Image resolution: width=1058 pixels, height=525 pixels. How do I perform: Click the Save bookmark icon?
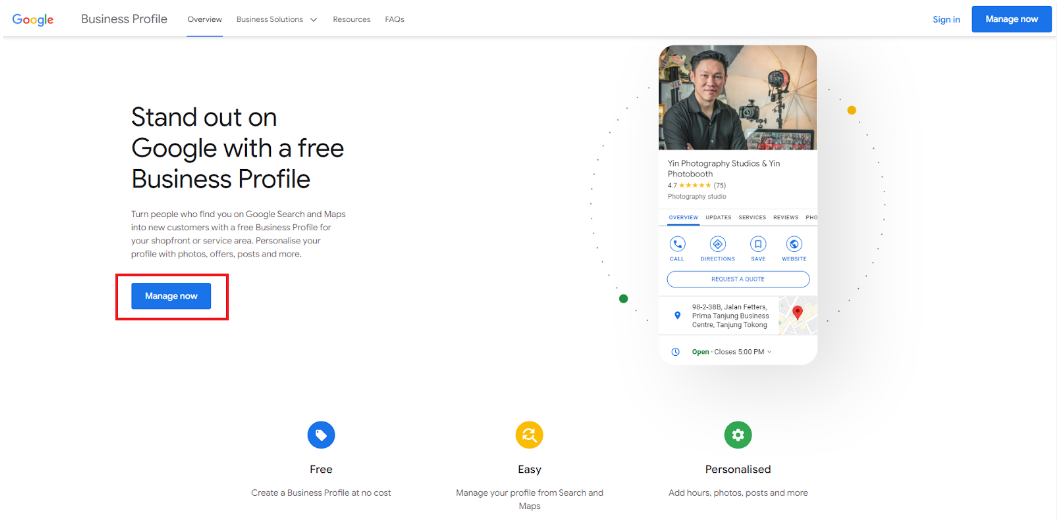(x=758, y=244)
